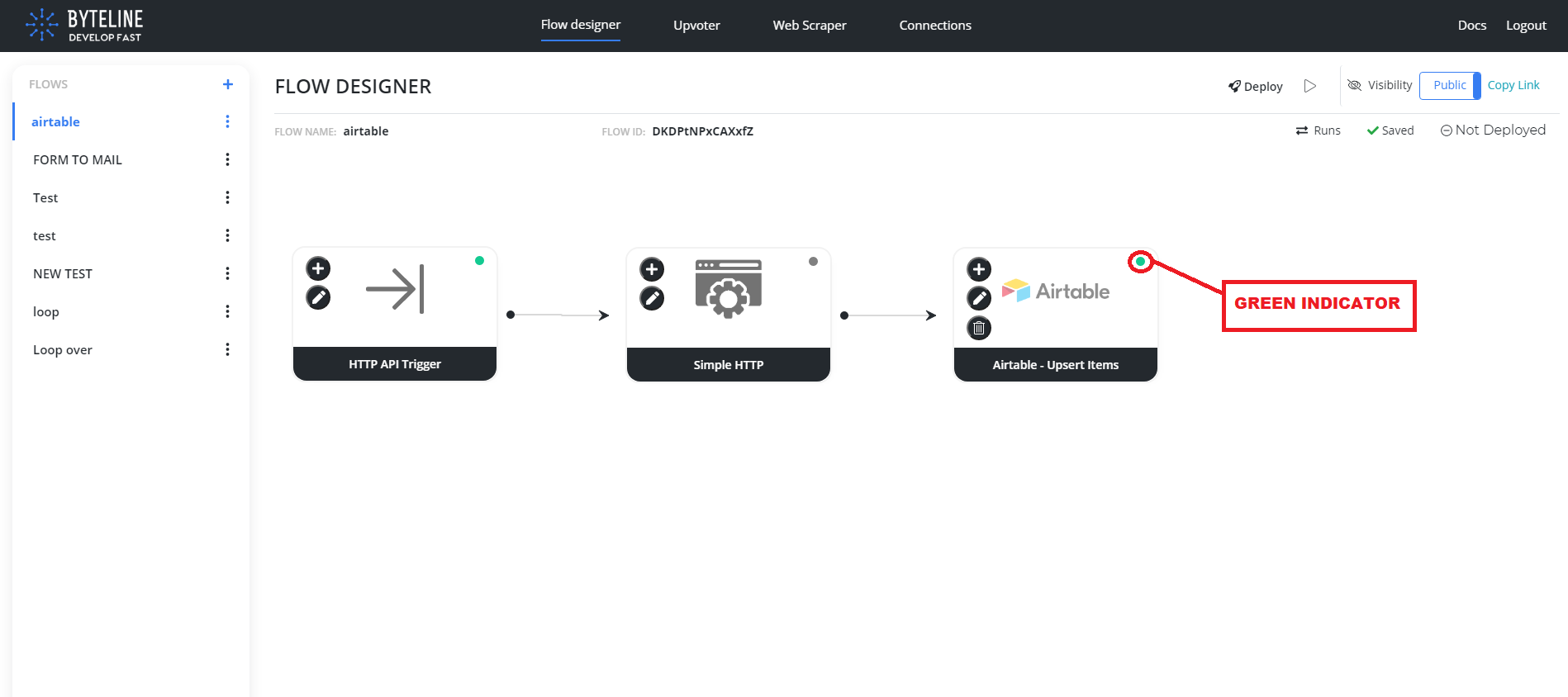Deploy the flow
1568x697 pixels.
tap(1255, 86)
